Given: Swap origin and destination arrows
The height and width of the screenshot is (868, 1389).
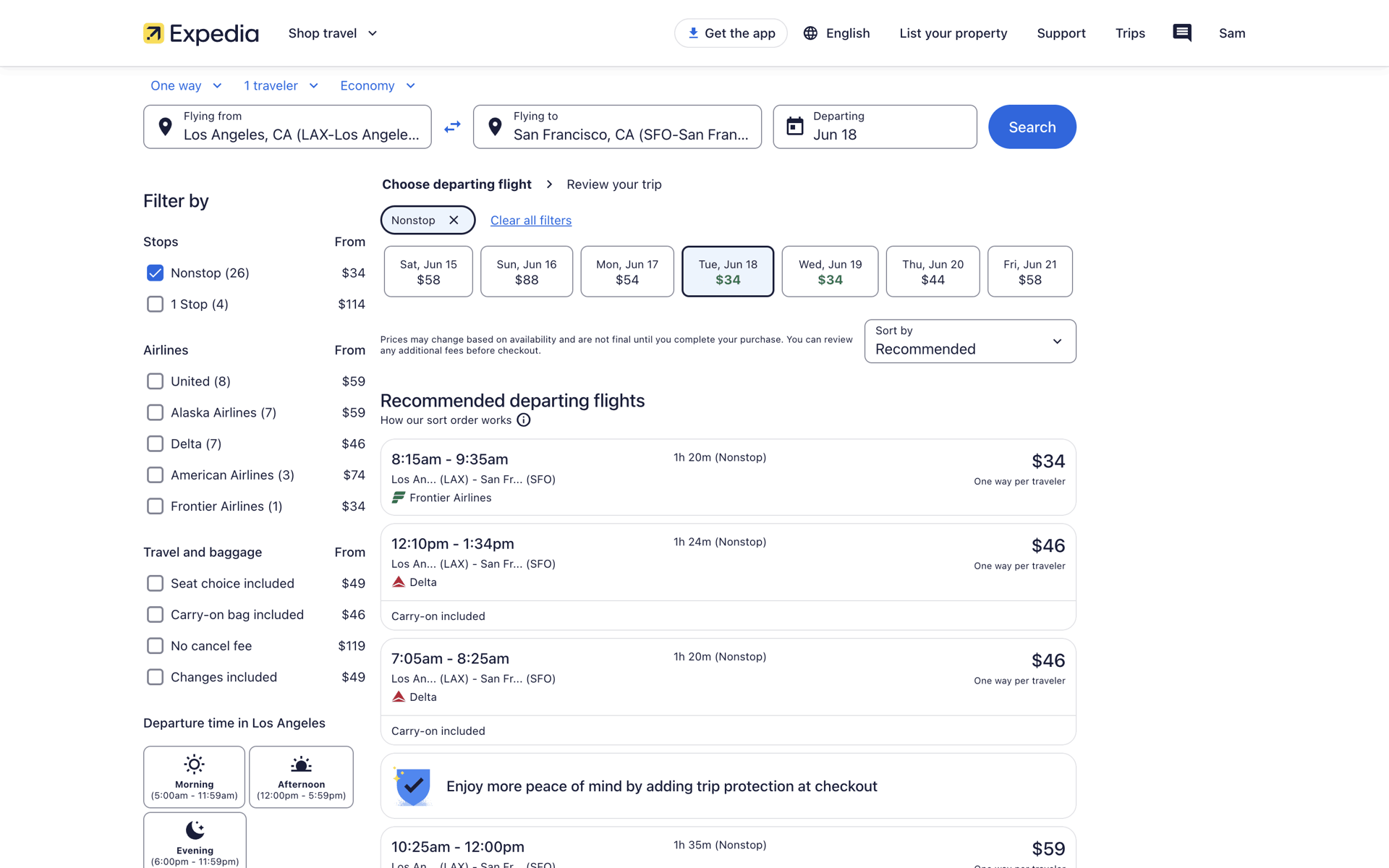Looking at the screenshot, I should (452, 127).
